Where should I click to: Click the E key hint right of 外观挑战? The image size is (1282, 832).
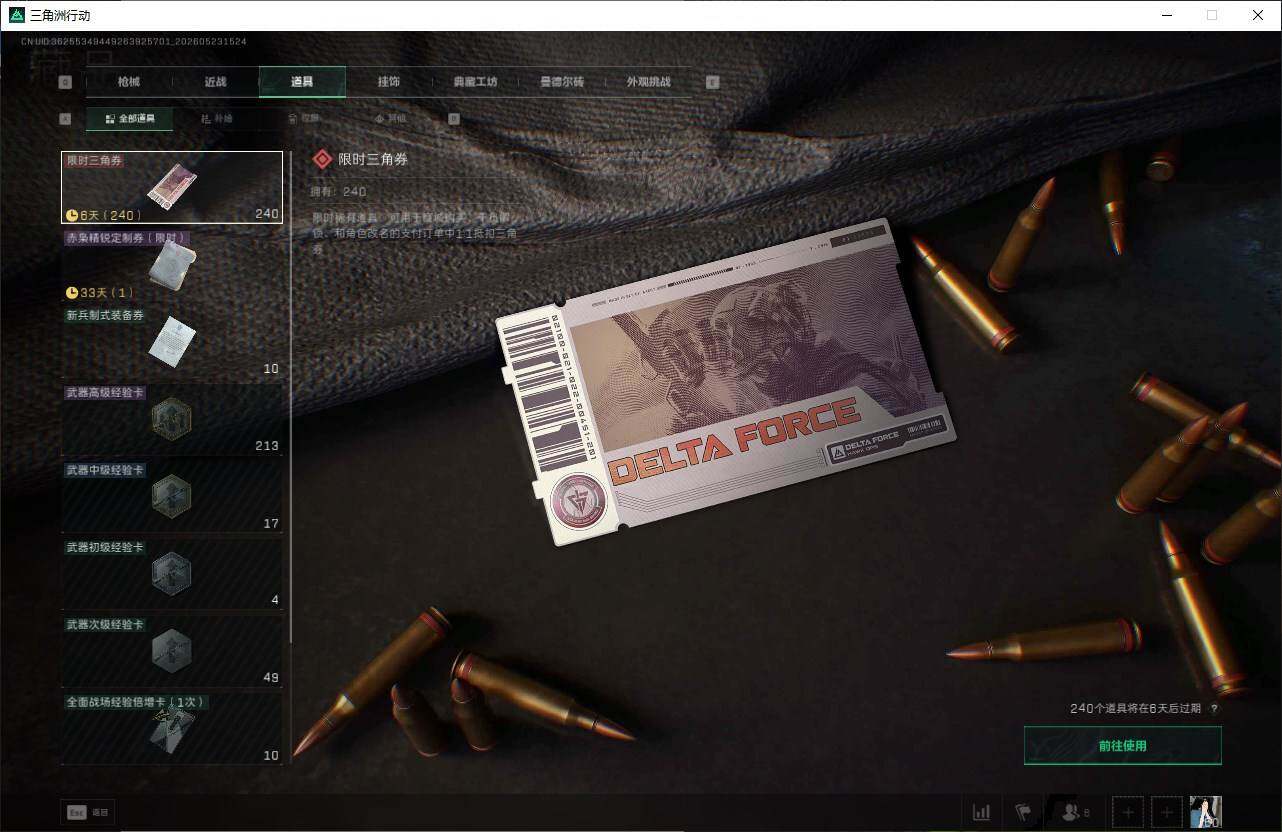pyautogui.click(x=713, y=82)
